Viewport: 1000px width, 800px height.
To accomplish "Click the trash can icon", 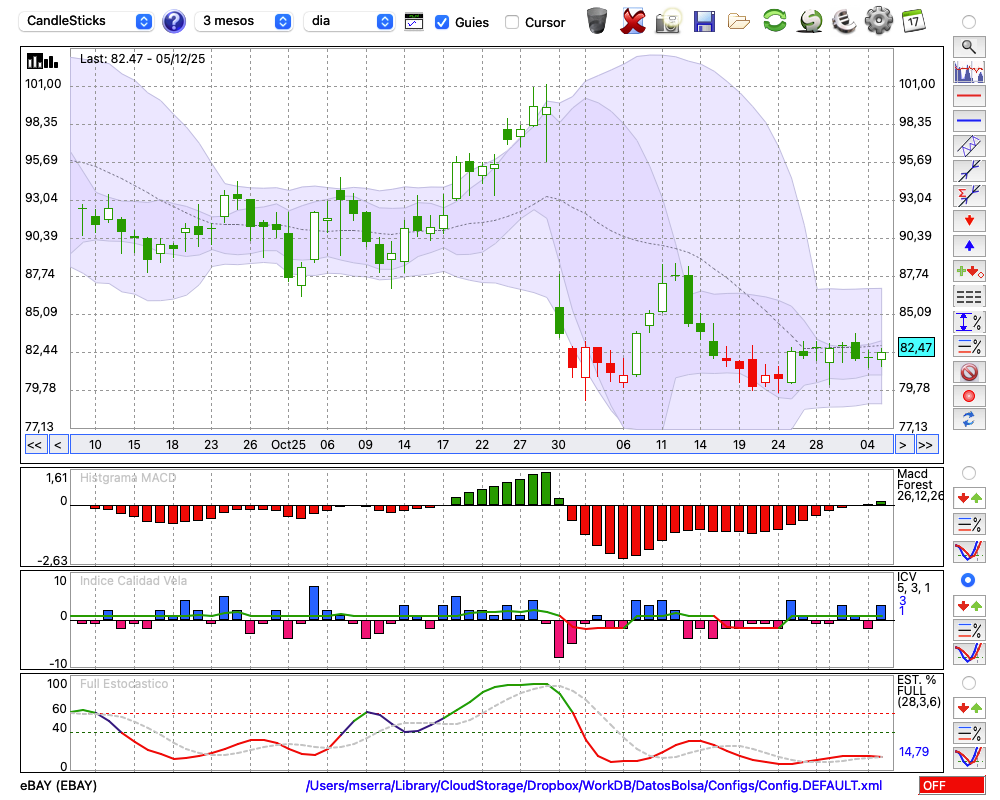I will point(597,20).
